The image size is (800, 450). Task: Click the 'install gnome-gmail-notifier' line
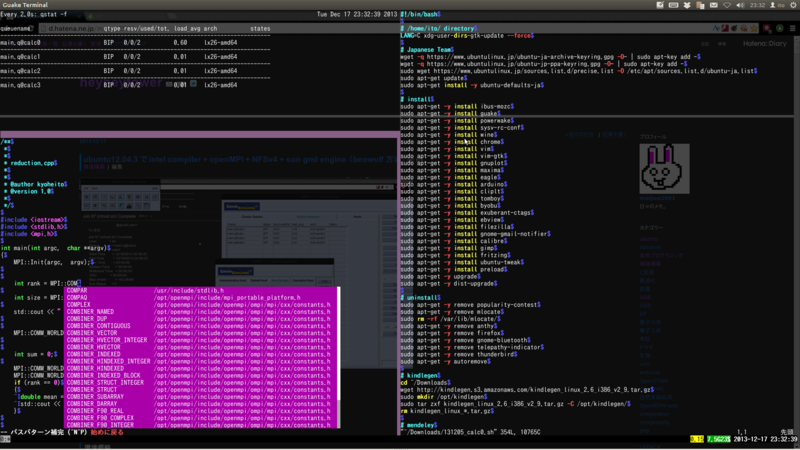tap(476, 234)
